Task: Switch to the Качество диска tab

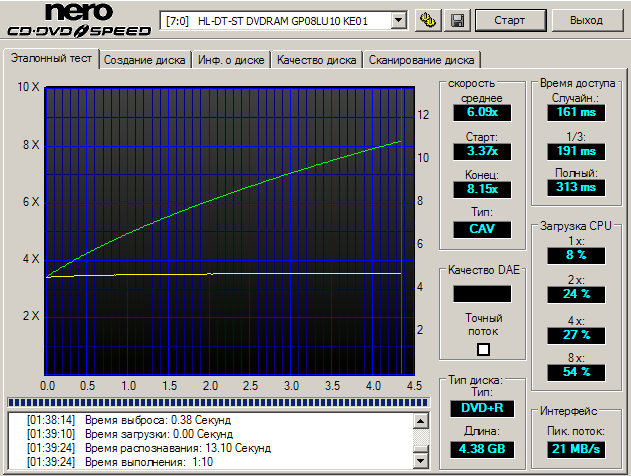Action: tap(317, 60)
